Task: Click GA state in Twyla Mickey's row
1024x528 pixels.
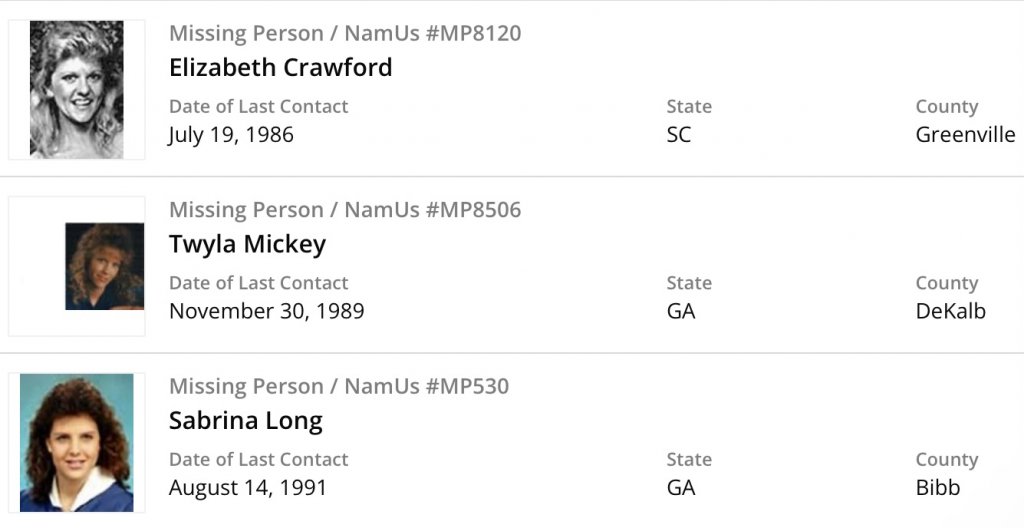Action: pyautogui.click(x=681, y=311)
